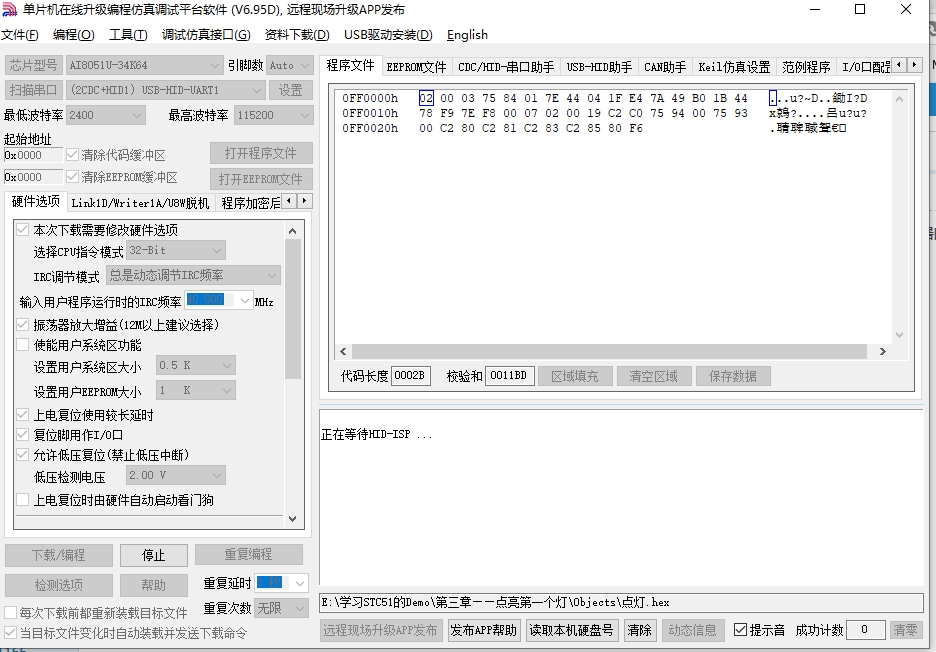Open 文件(F) menu

point(20,35)
